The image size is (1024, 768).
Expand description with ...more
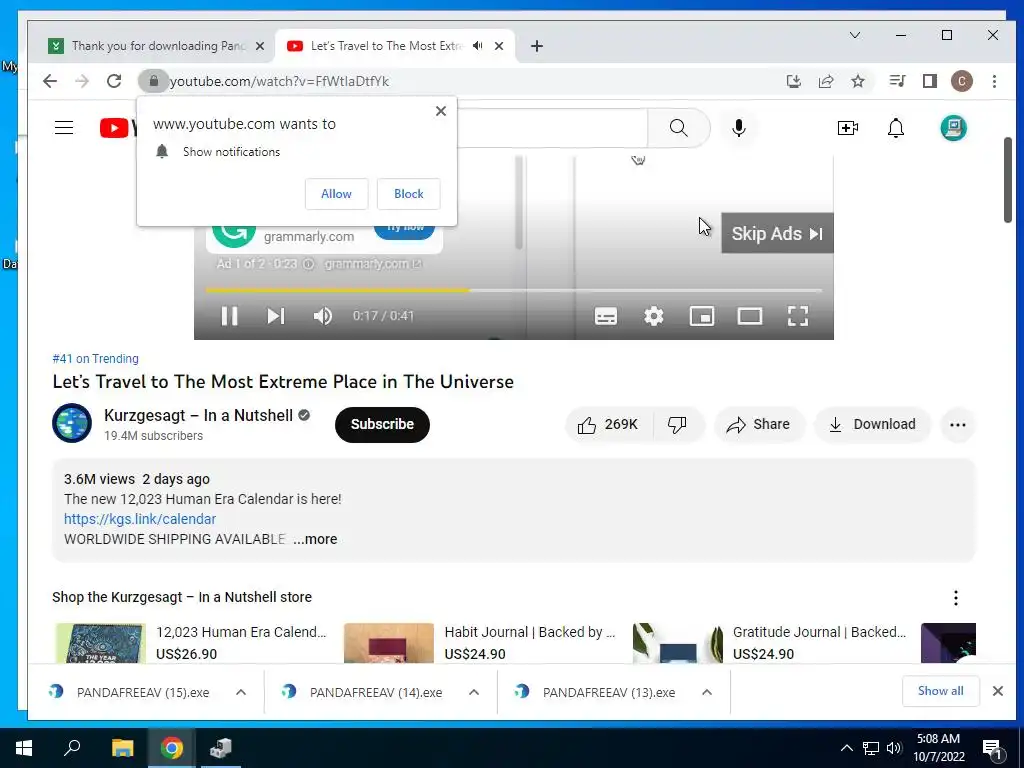click(x=315, y=539)
